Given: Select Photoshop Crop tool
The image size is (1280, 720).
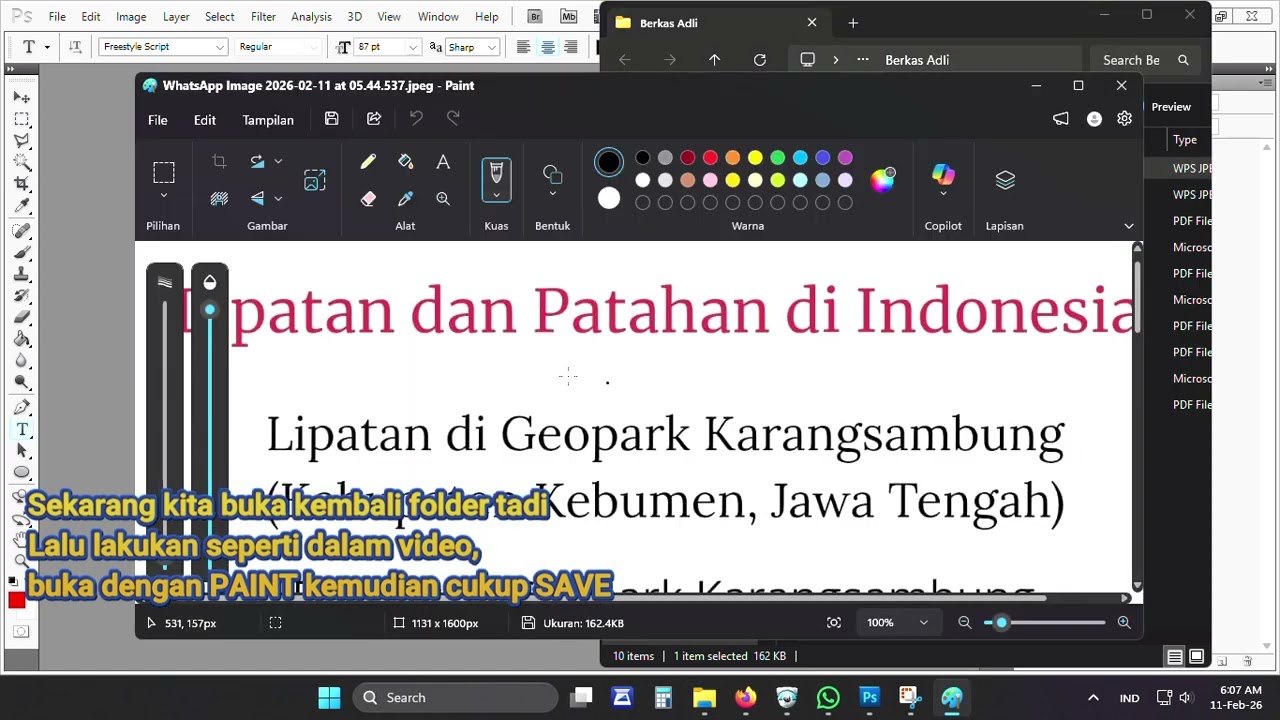Looking at the screenshot, I should (x=21, y=184).
